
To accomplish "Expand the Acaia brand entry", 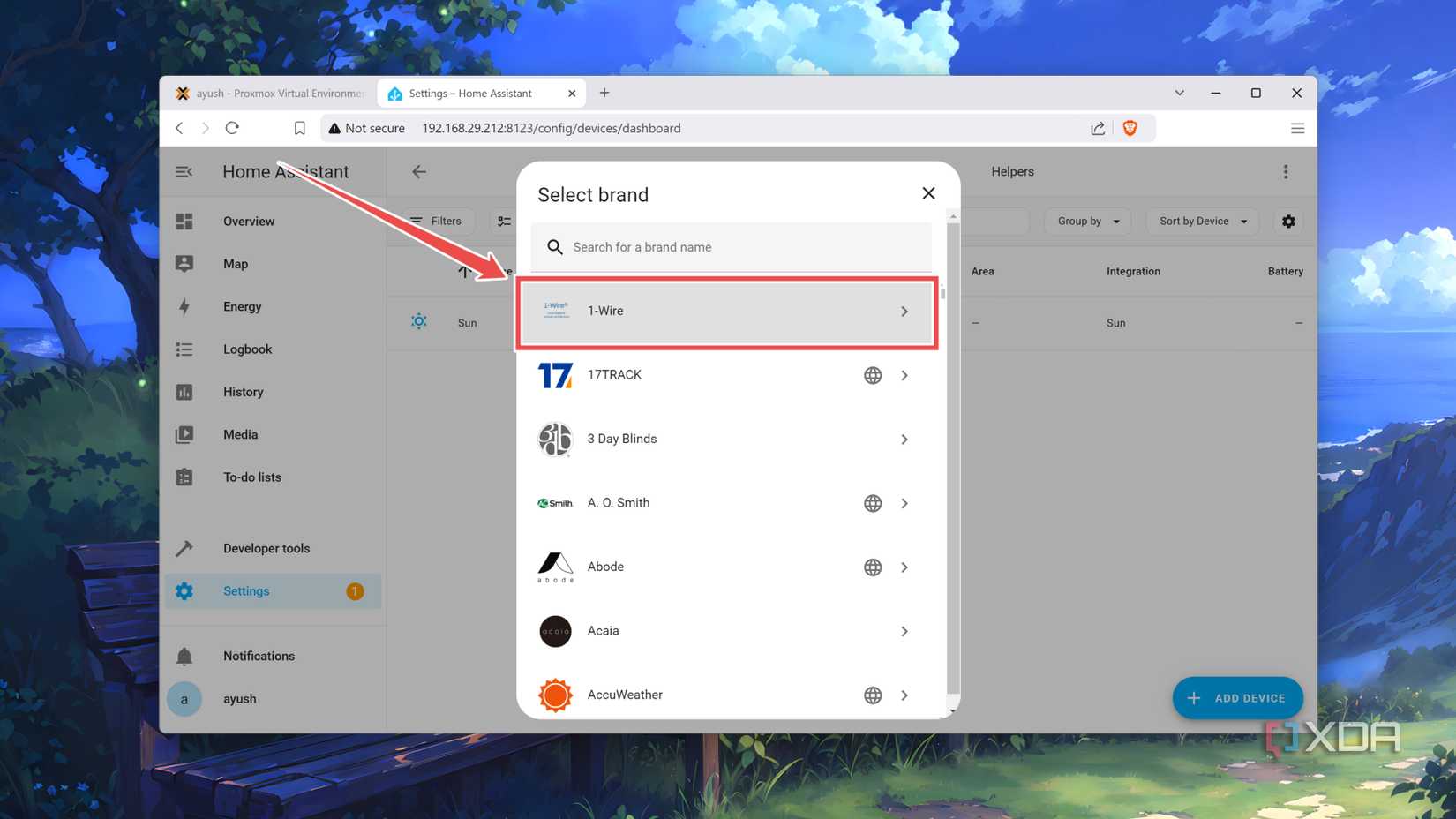I will [904, 631].
